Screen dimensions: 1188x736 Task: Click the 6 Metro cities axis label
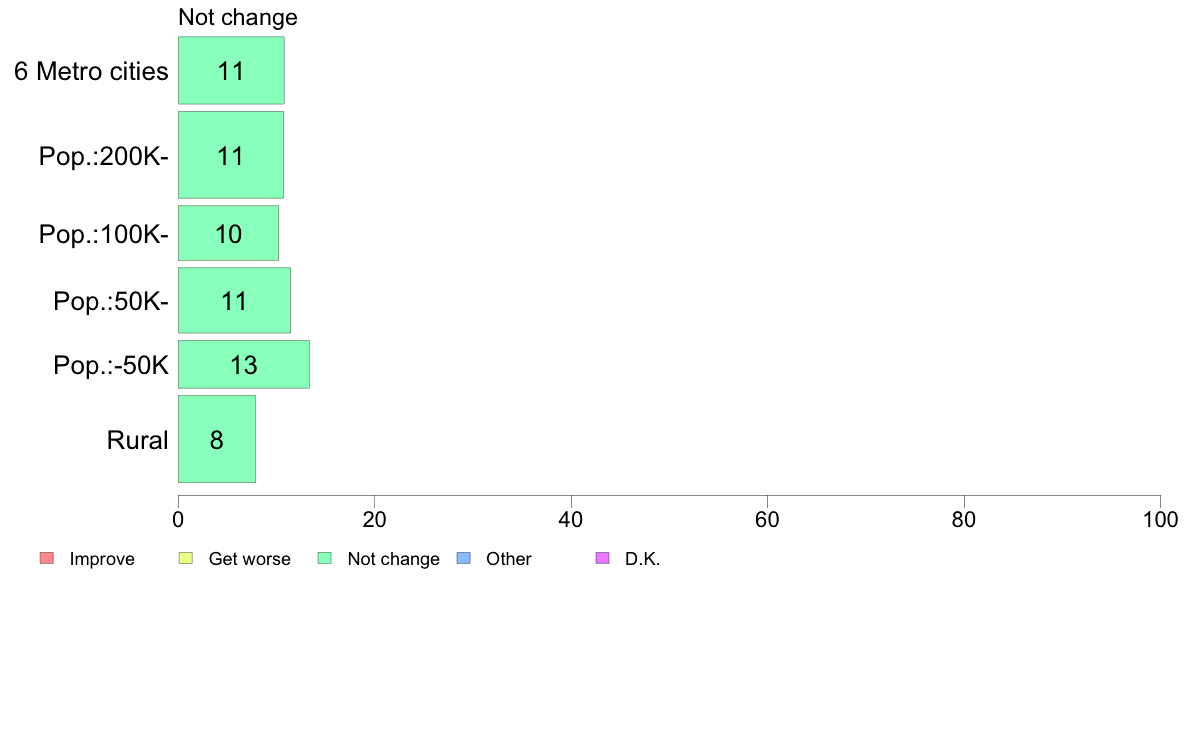(91, 71)
